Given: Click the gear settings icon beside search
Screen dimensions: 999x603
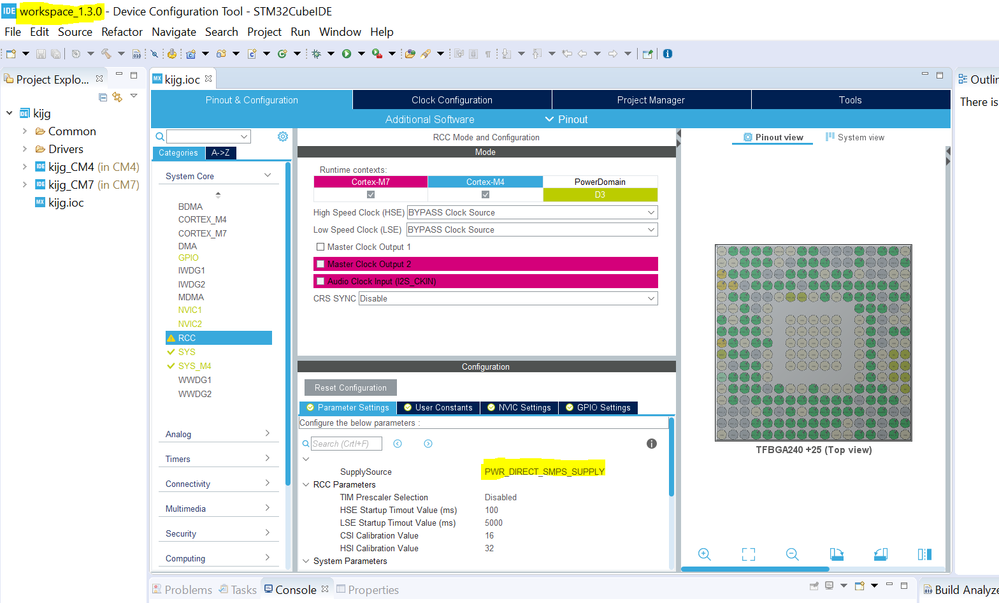Looking at the screenshot, I should pos(283,136).
